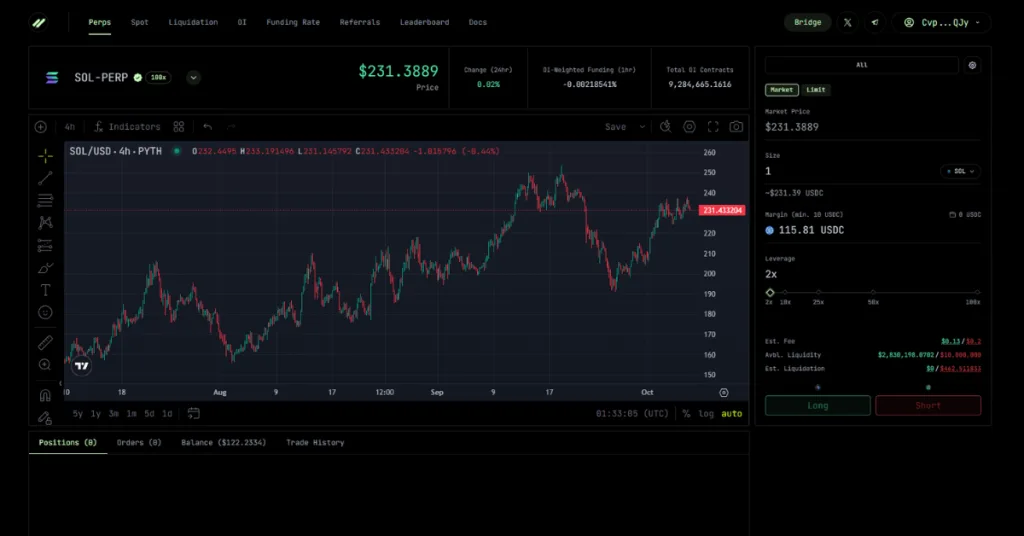Switch order type to Limit

pyautogui.click(x=817, y=90)
